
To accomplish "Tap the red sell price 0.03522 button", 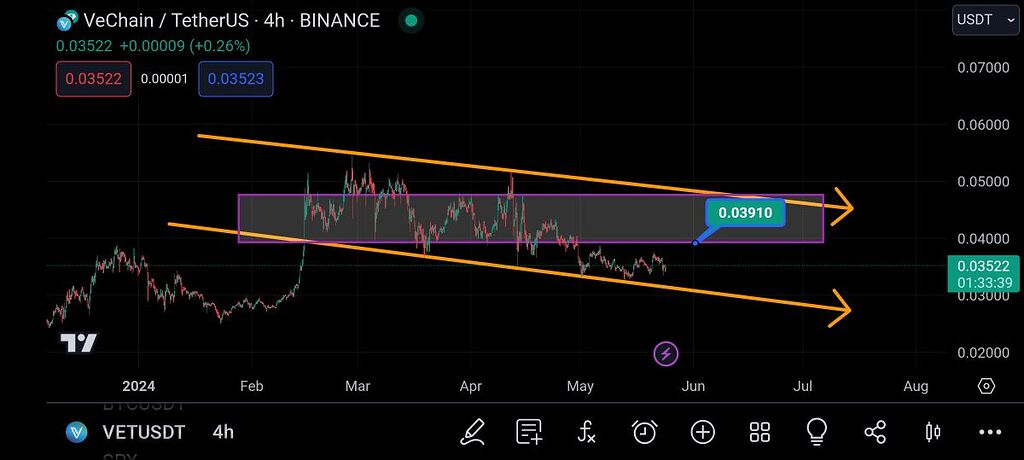I will (93, 79).
